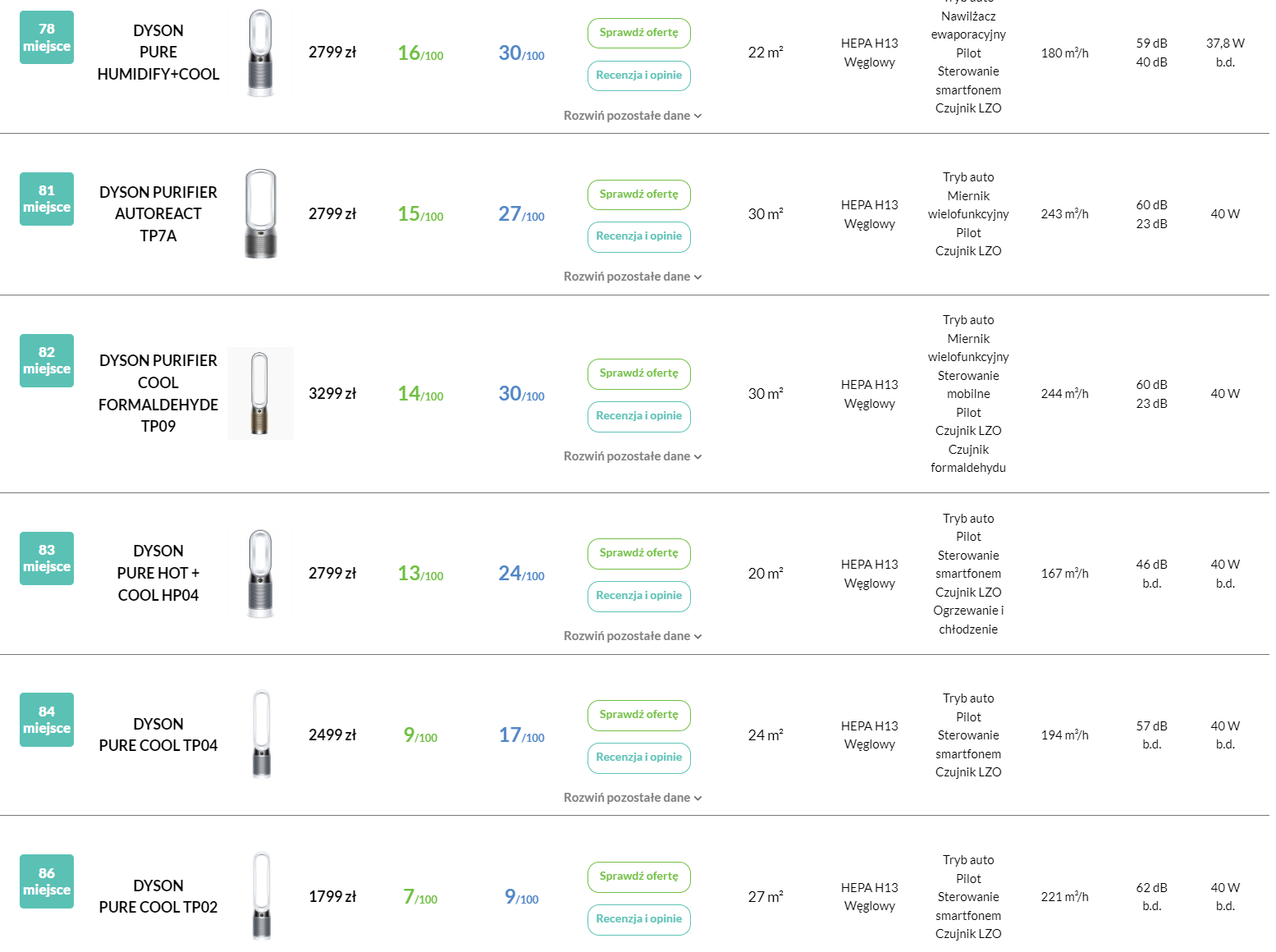Click the '86 miejsce' ranking badge

click(x=47, y=881)
